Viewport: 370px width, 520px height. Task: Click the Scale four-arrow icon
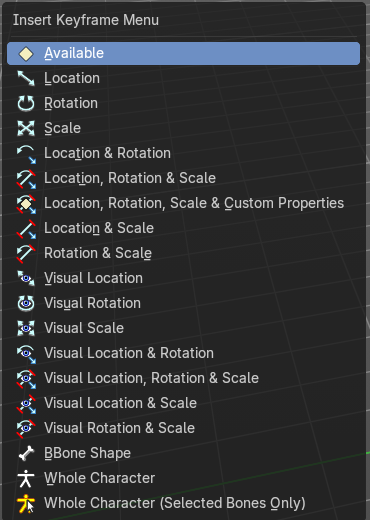coord(26,128)
